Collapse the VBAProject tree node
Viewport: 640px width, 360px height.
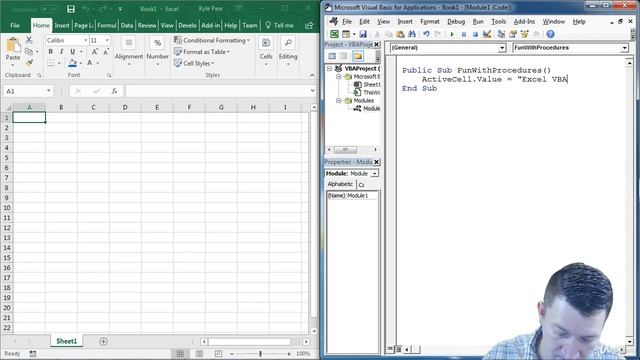pos(329,69)
